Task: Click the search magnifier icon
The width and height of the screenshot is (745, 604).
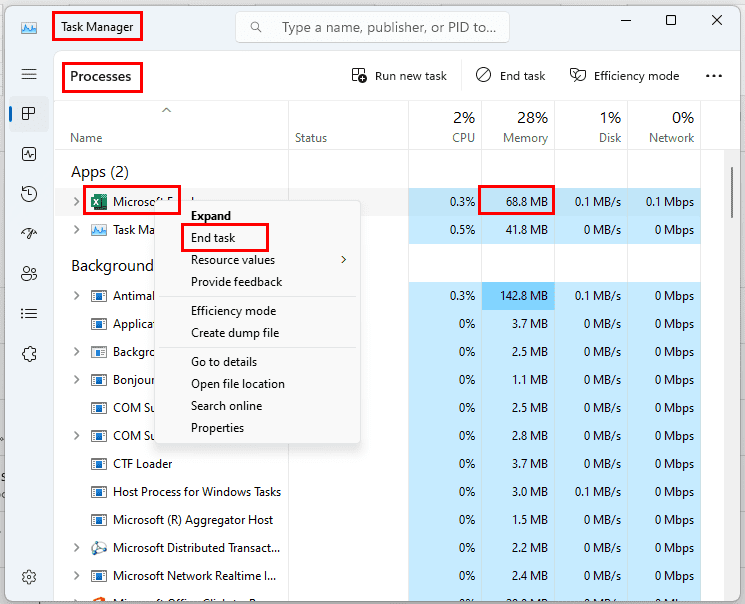Action: tap(256, 27)
